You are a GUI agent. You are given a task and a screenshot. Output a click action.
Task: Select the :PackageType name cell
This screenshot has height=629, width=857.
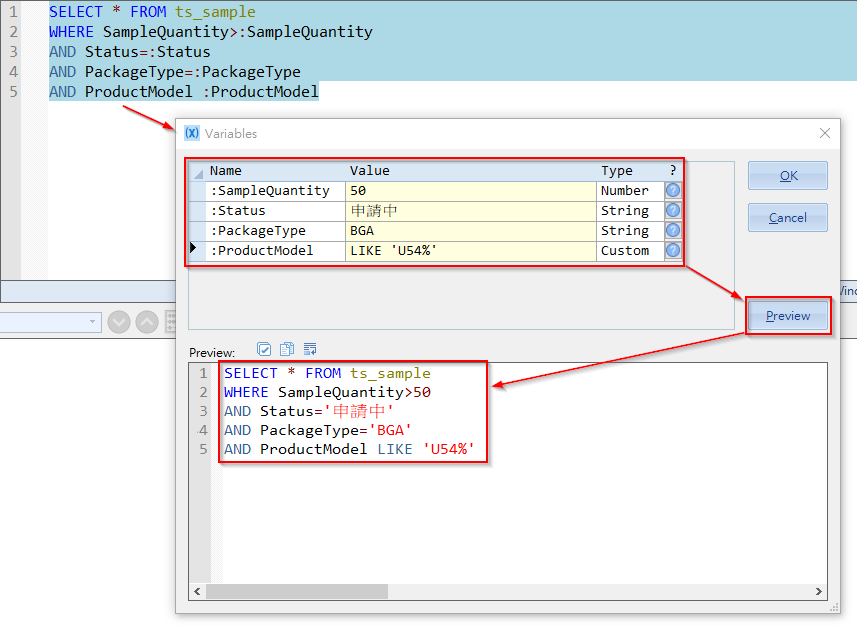(x=276, y=230)
